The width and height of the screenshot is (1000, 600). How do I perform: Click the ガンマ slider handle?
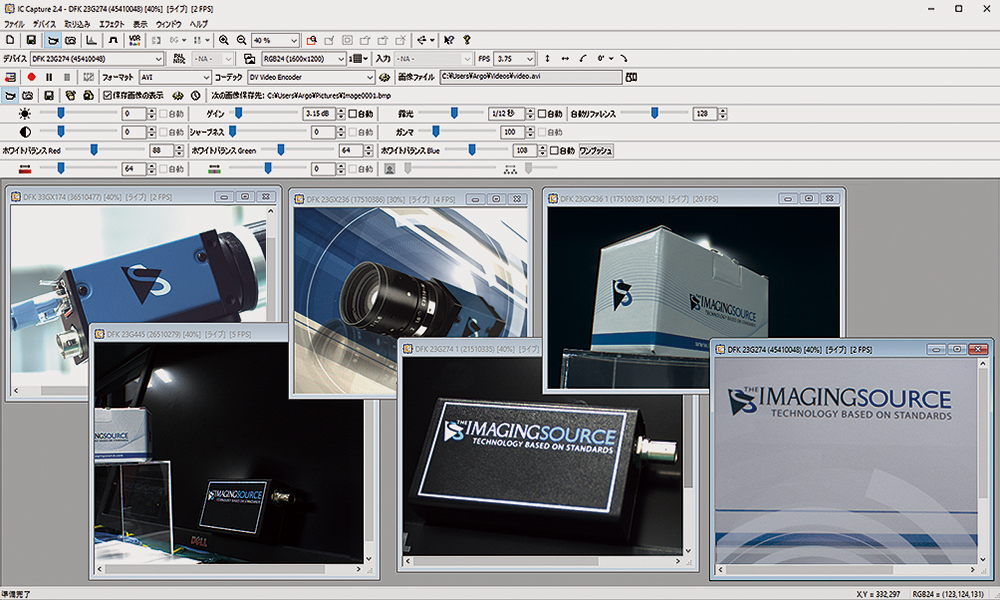point(436,132)
